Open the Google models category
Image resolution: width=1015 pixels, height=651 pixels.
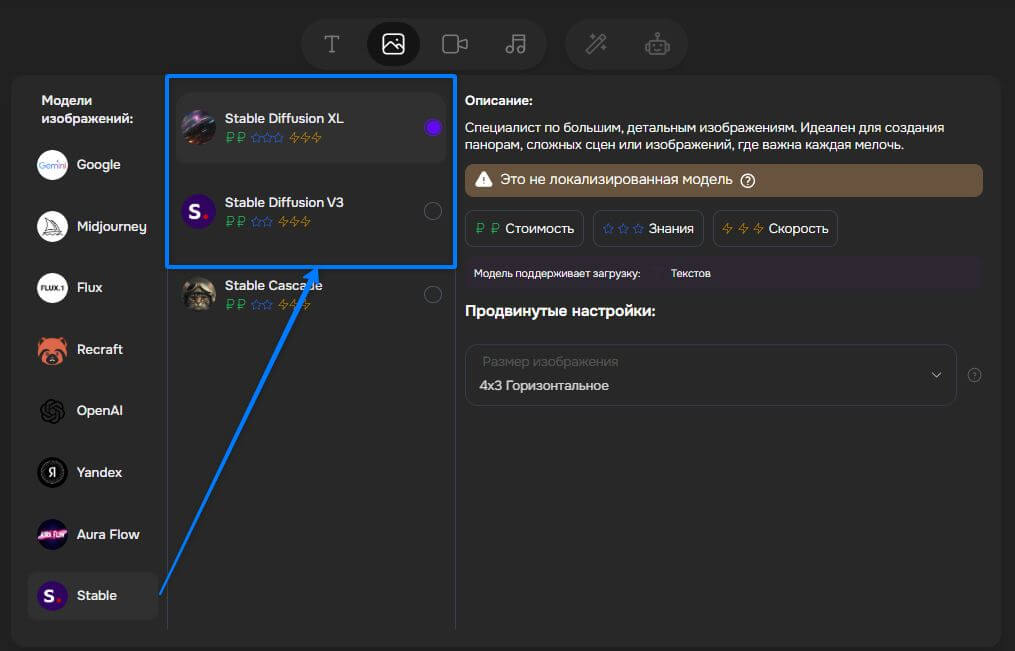(97, 165)
